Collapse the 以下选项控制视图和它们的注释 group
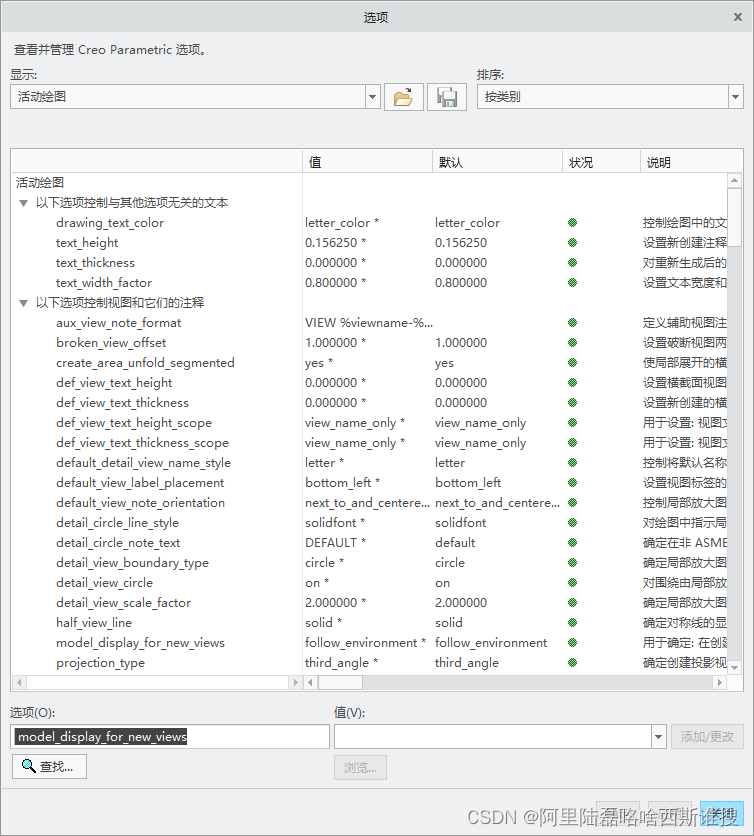Screen dimensions: 754x836 (24, 303)
